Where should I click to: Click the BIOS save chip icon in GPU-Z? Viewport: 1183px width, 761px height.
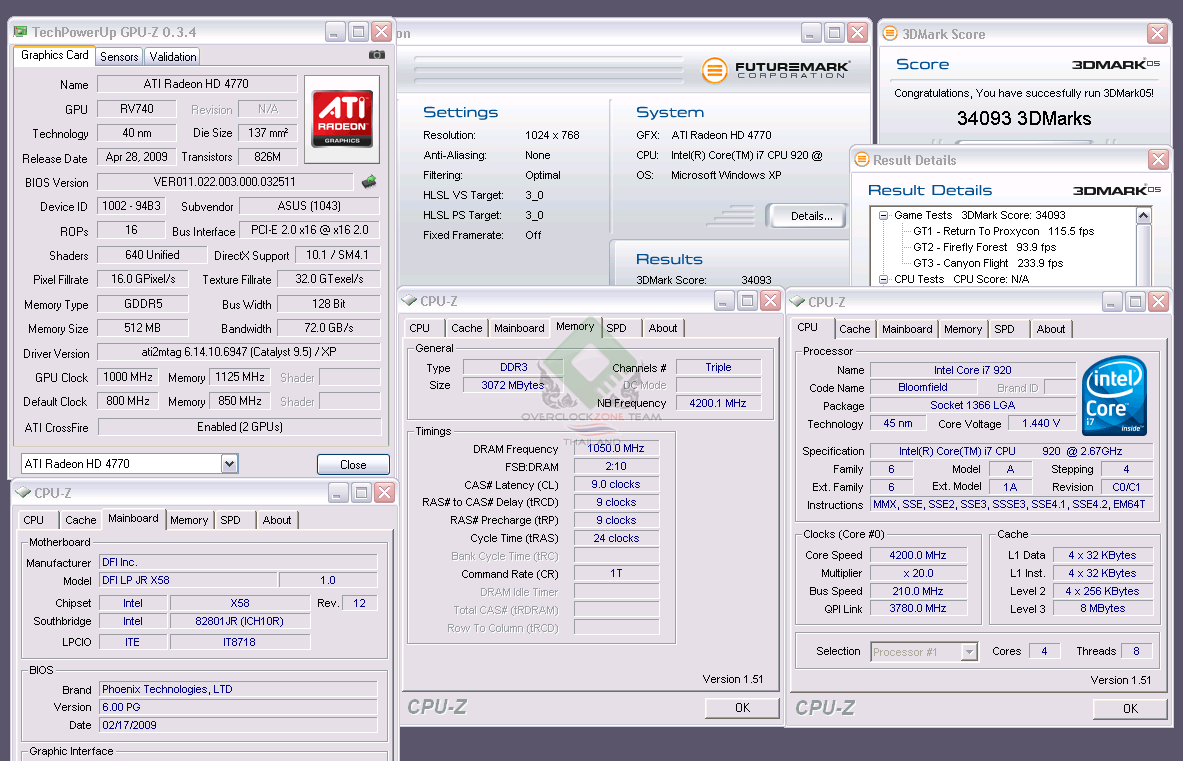point(369,182)
